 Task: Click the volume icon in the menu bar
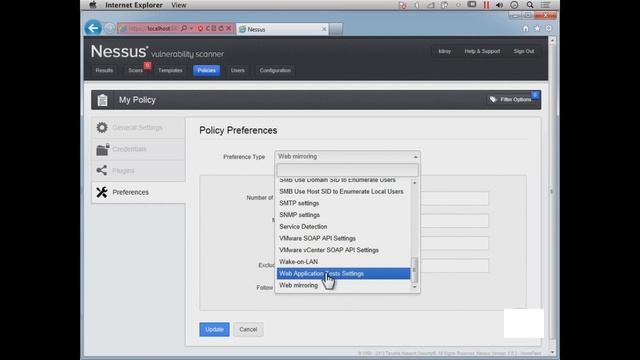(x=499, y=5)
